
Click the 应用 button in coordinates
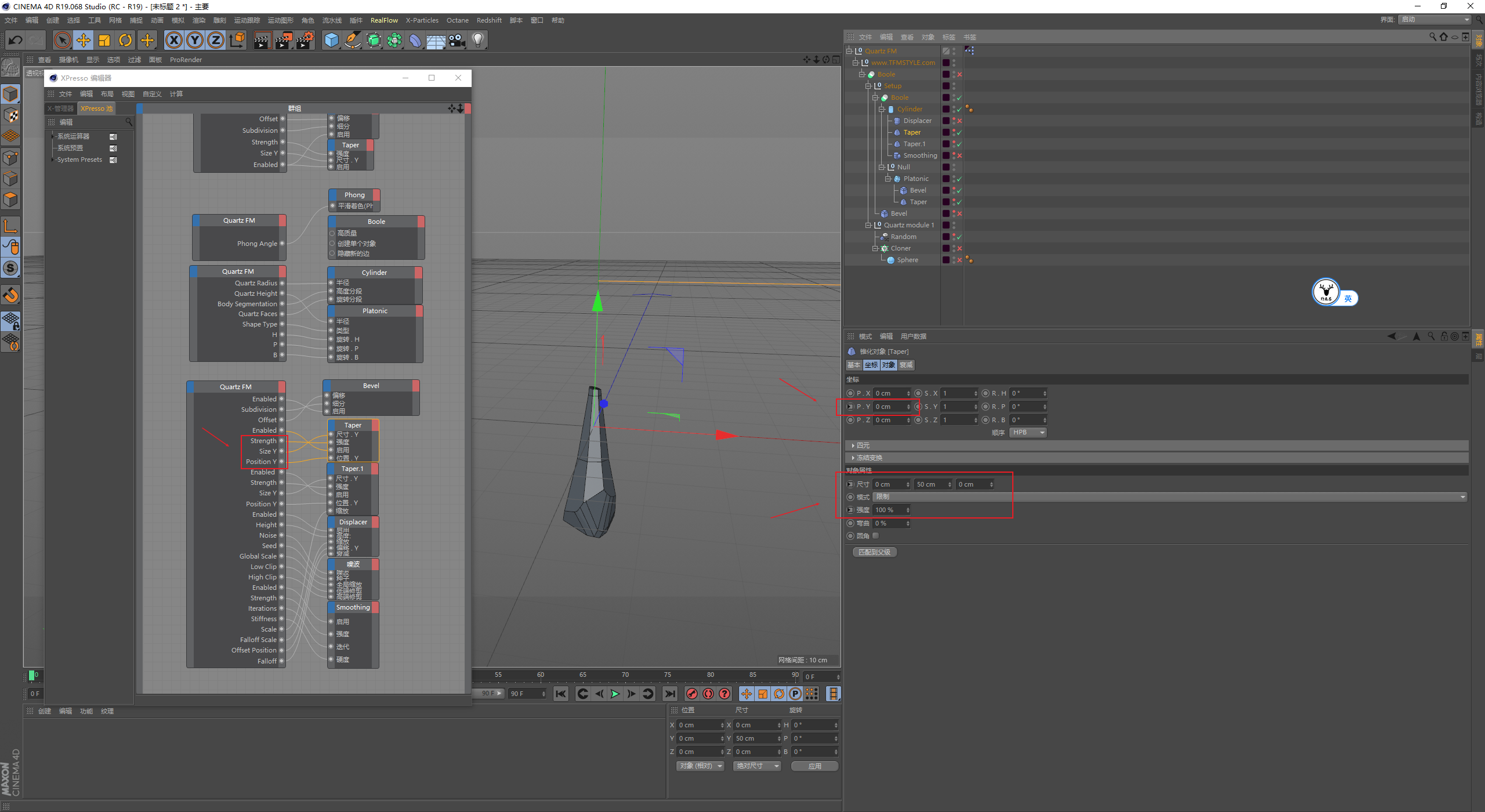pyautogui.click(x=814, y=766)
